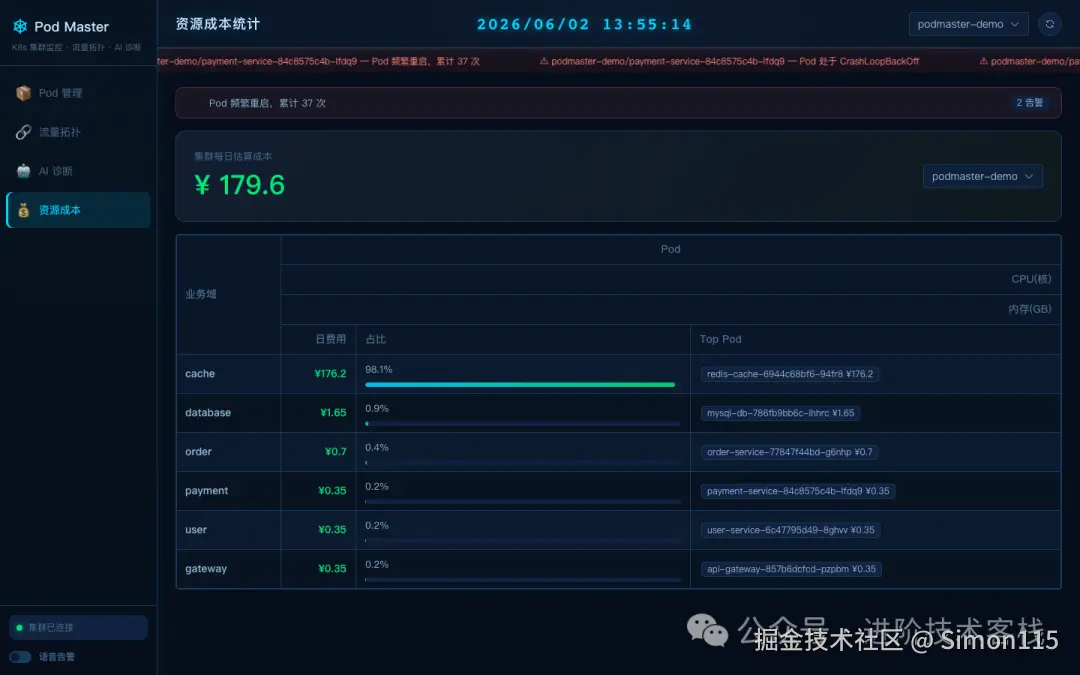The image size is (1080, 675).
Task: Click the 内存(GB) header cell
Action: coord(671,309)
